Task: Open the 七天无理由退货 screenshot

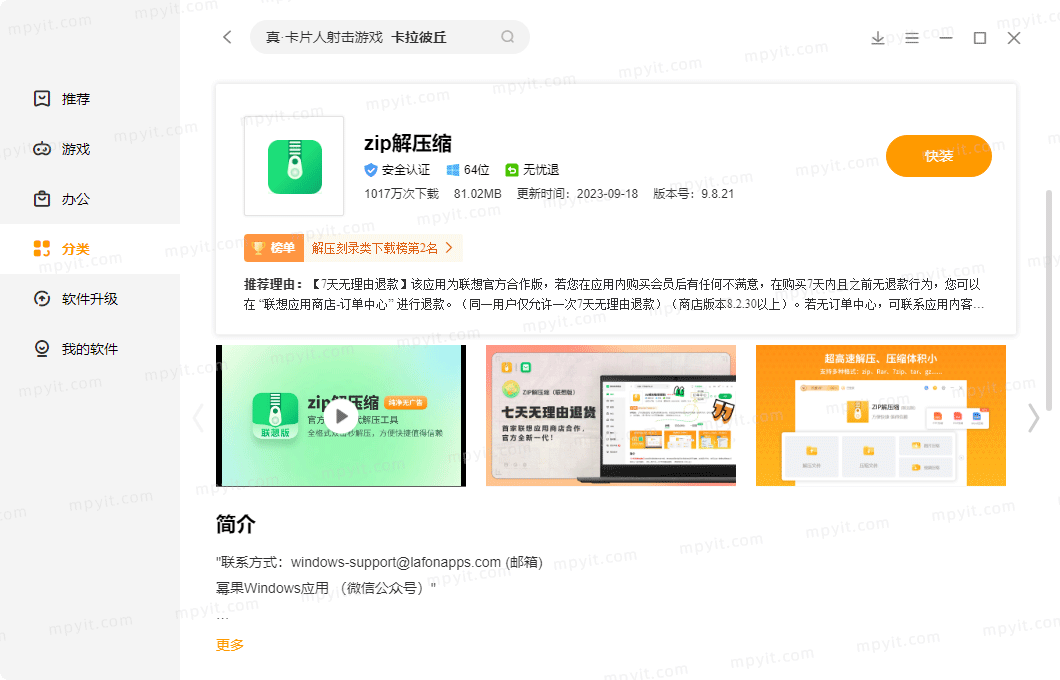Action: [x=610, y=416]
